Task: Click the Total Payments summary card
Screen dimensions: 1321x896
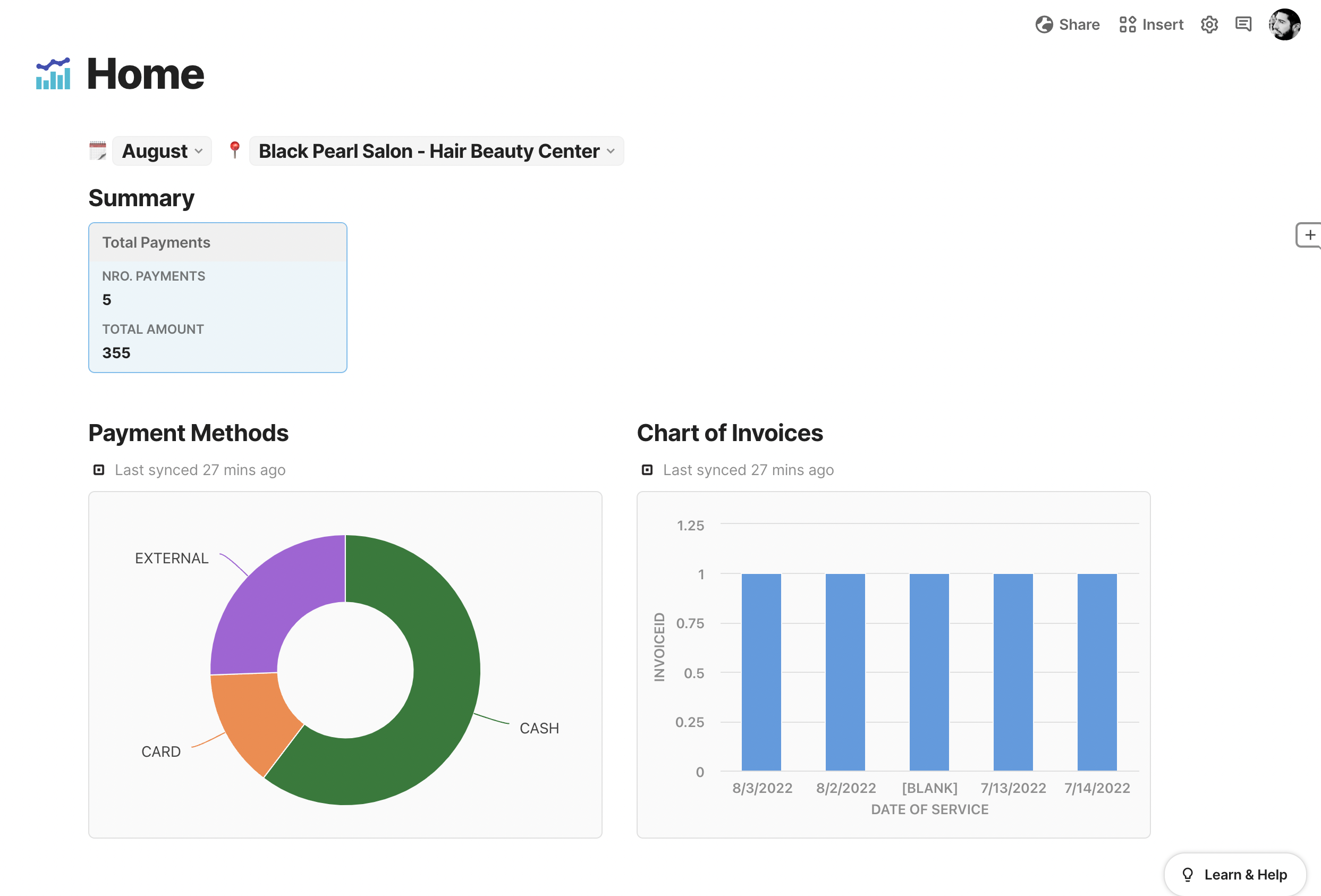Action: click(218, 298)
